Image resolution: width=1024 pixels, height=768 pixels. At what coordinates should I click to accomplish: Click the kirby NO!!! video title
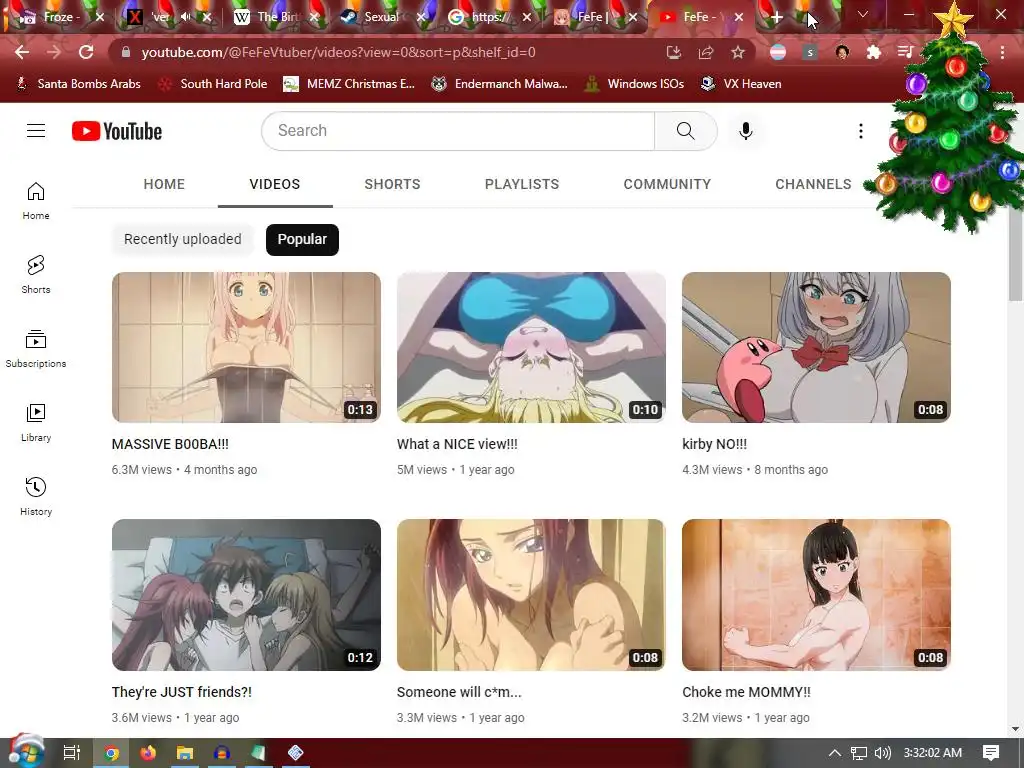[714, 444]
